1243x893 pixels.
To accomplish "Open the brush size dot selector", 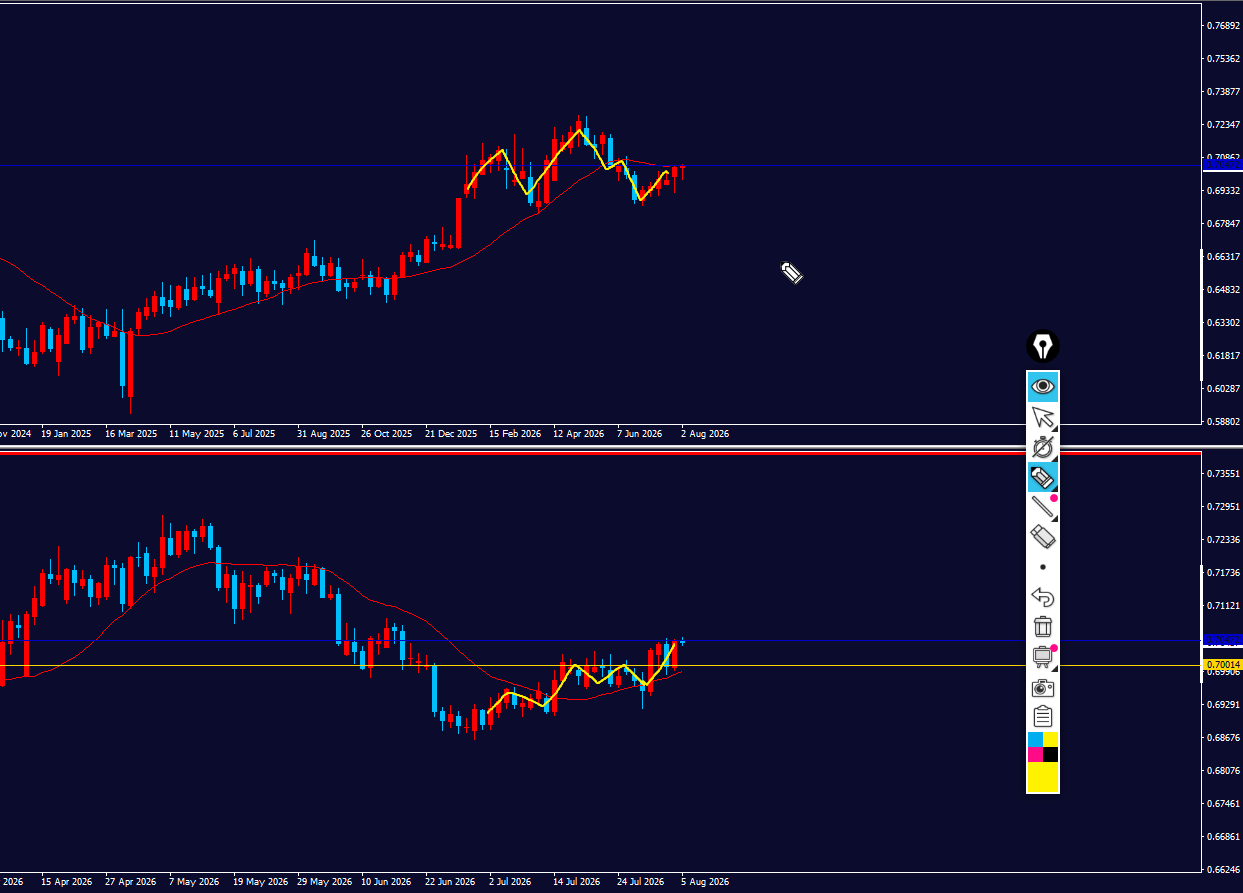I will tap(1043, 567).
